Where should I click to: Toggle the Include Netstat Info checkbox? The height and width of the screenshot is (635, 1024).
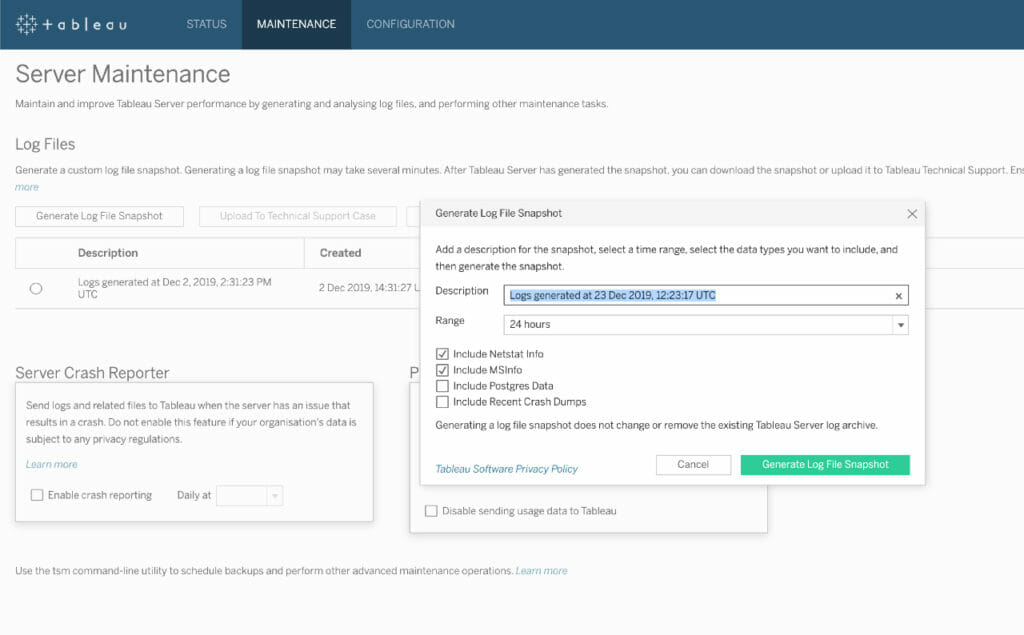(x=442, y=354)
